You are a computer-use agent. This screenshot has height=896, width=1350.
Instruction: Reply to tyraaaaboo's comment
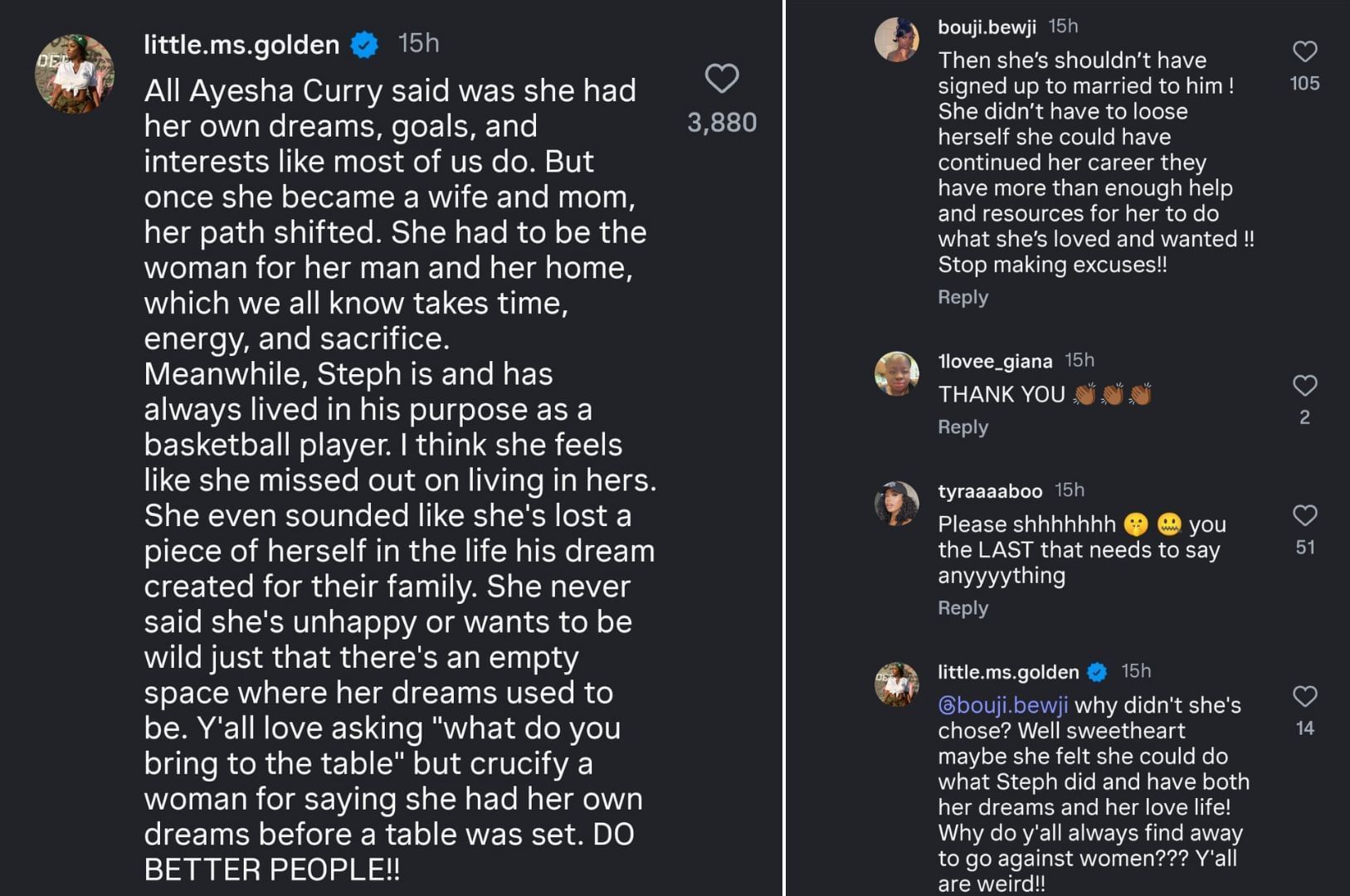point(963,608)
